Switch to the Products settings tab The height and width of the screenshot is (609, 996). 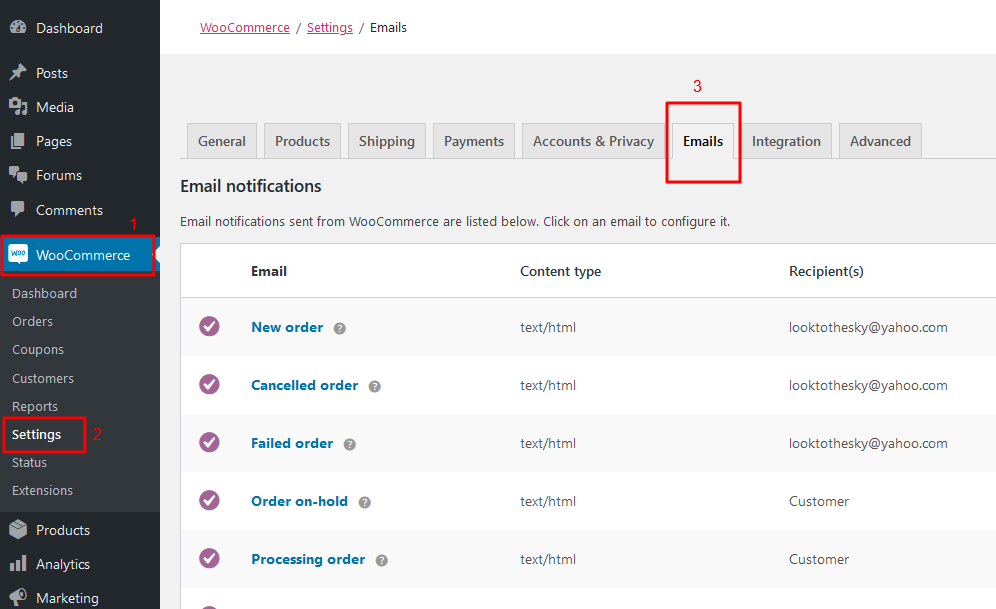[302, 141]
